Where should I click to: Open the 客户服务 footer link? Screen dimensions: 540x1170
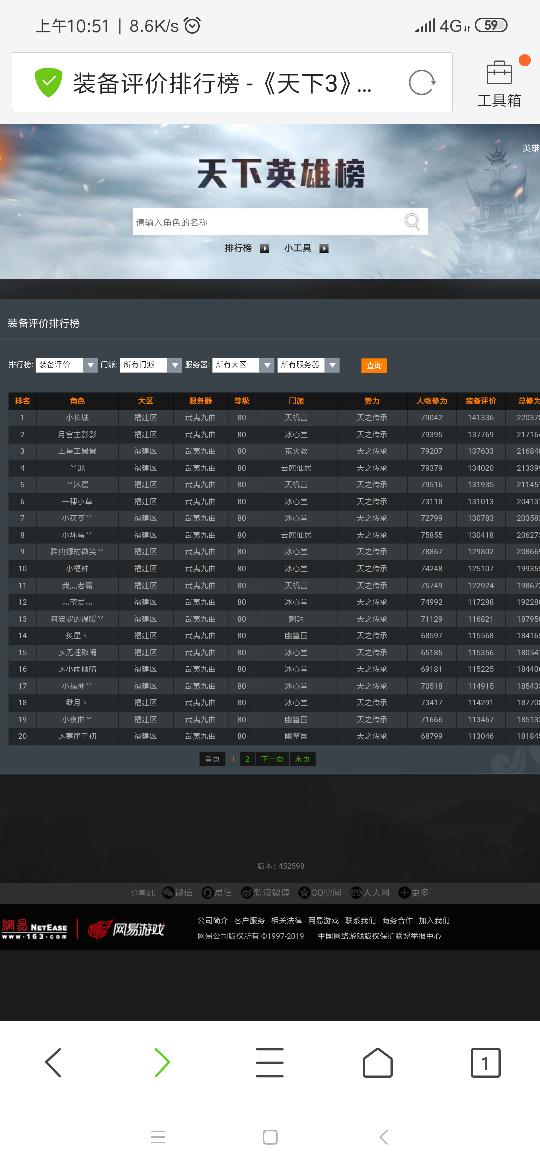pyautogui.click(x=249, y=921)
